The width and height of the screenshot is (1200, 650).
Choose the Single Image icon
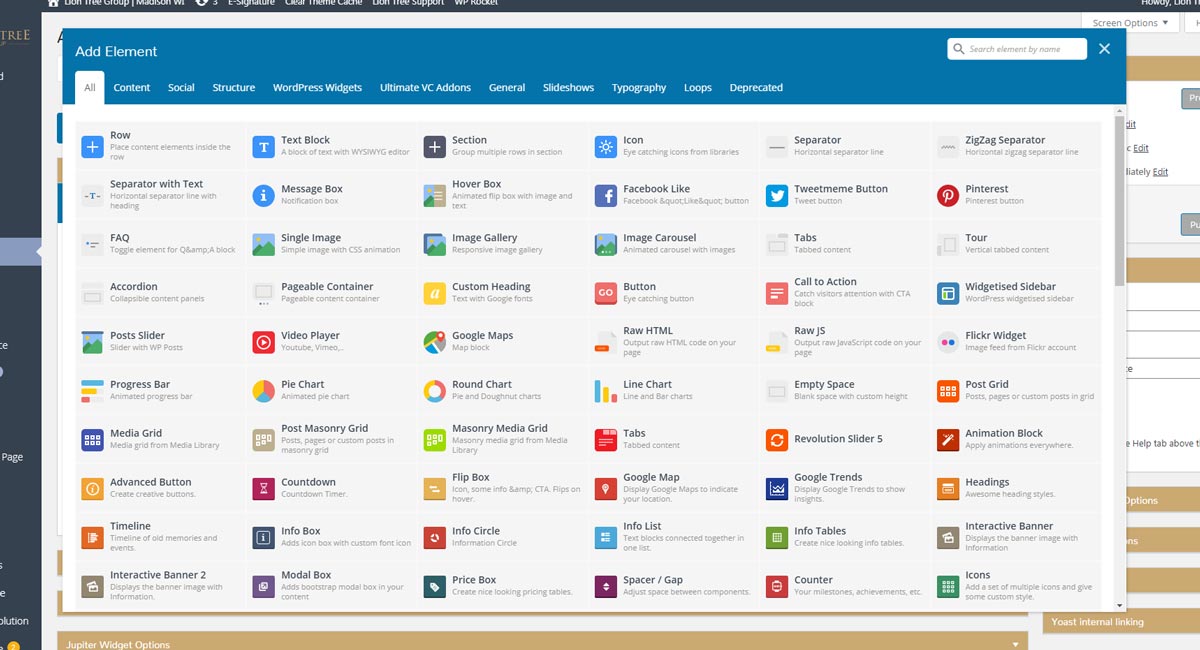(x=263, y=245)
